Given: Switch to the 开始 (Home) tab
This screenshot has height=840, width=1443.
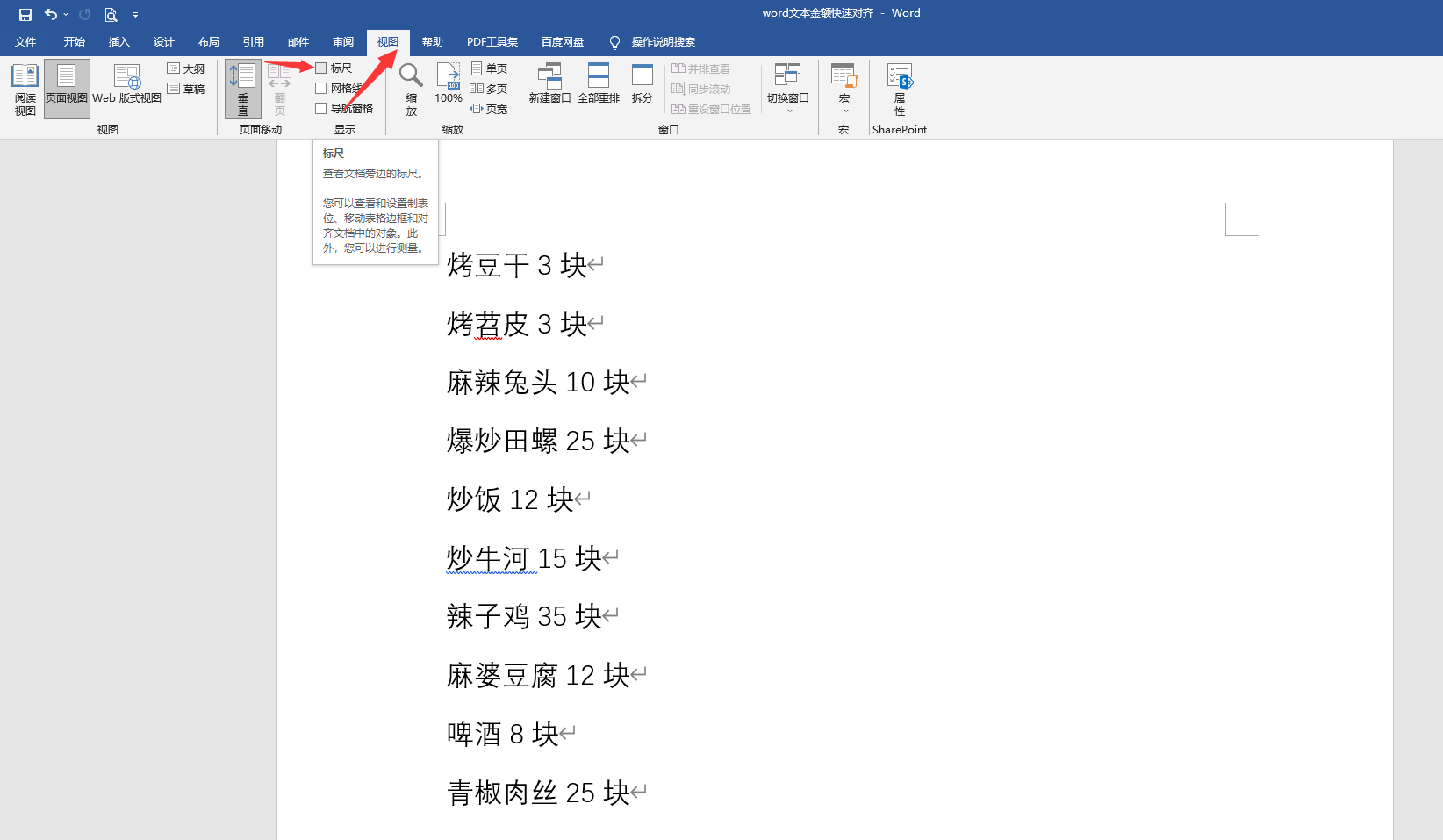Looking at the screenshot, I should (x=74, y=42).
